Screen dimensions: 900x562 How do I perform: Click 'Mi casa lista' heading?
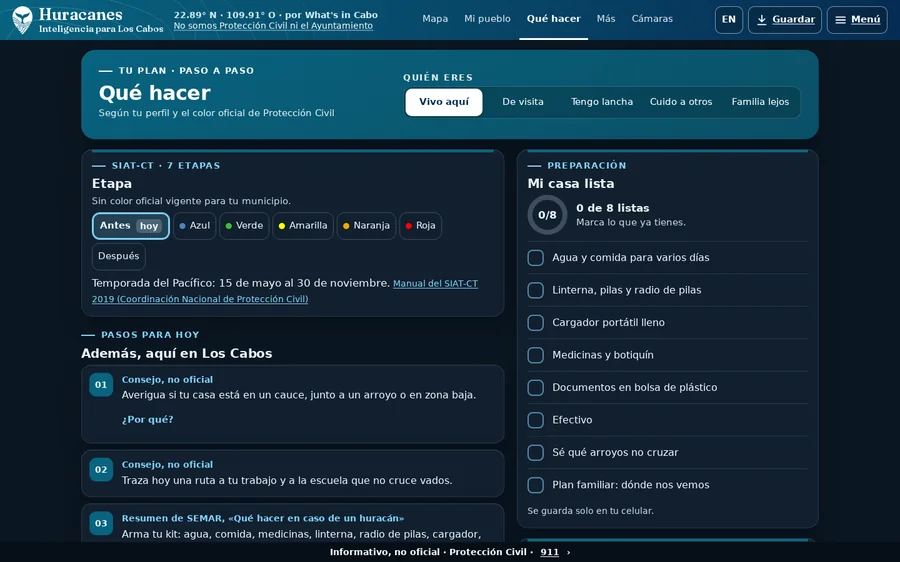(x=571, y=184)
